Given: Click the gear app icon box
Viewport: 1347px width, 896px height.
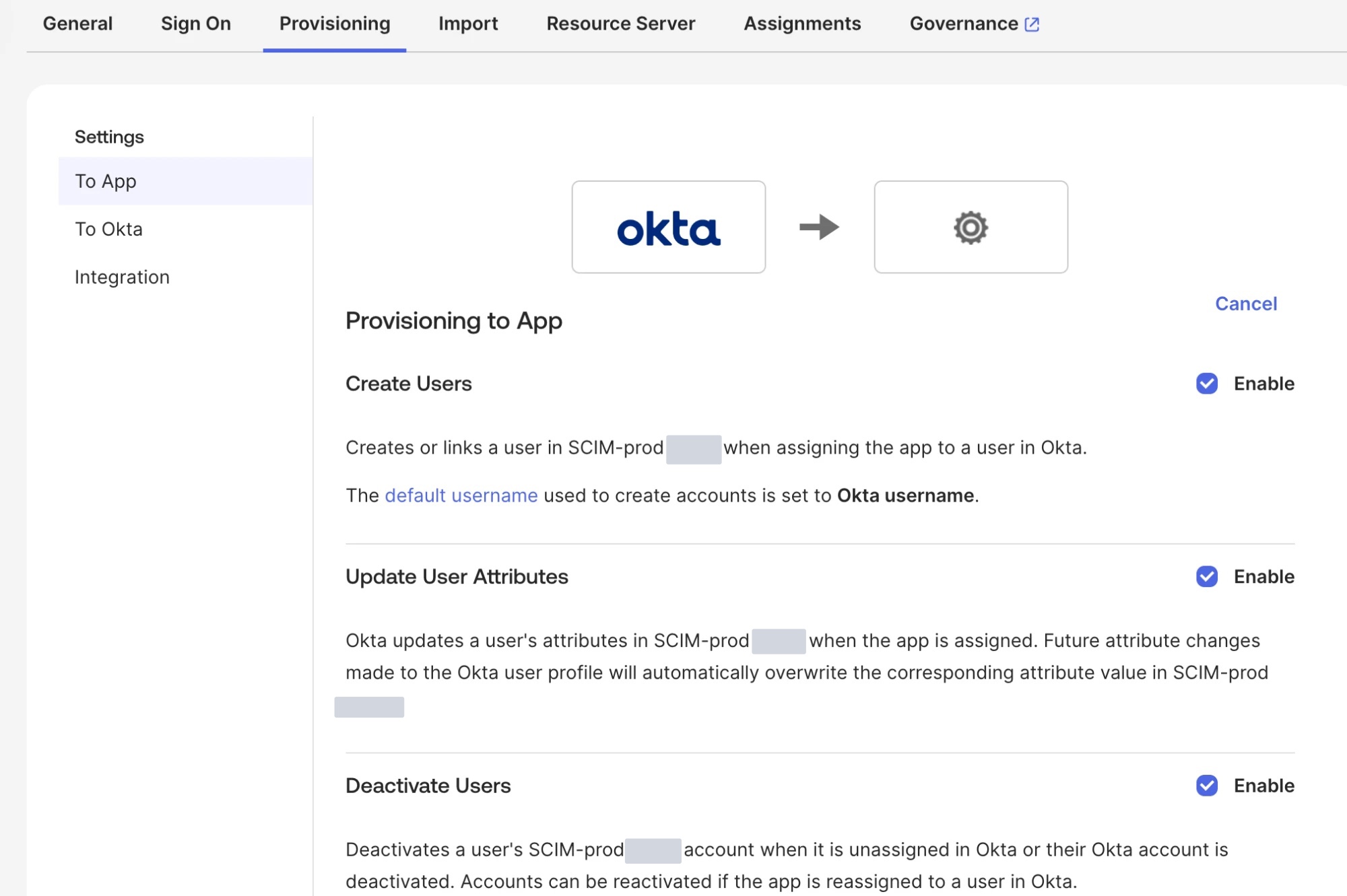Looking at the screenshot, I should point(971,227).
